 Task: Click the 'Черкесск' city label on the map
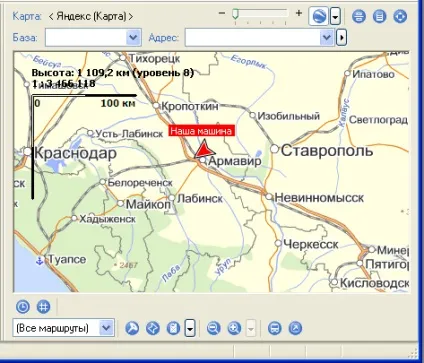pos(311,244)
